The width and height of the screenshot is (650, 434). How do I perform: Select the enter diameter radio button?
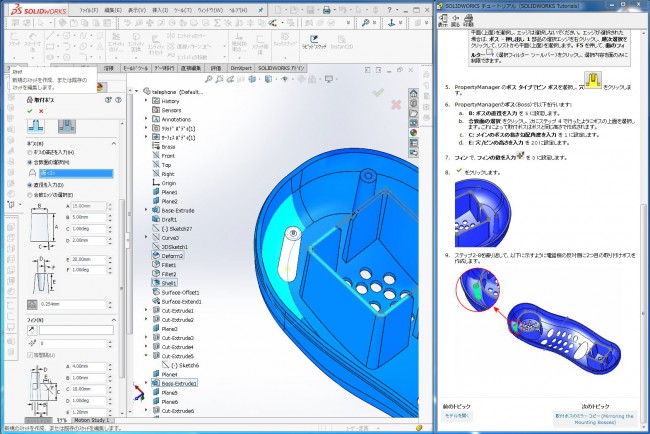tap(29, 185)
